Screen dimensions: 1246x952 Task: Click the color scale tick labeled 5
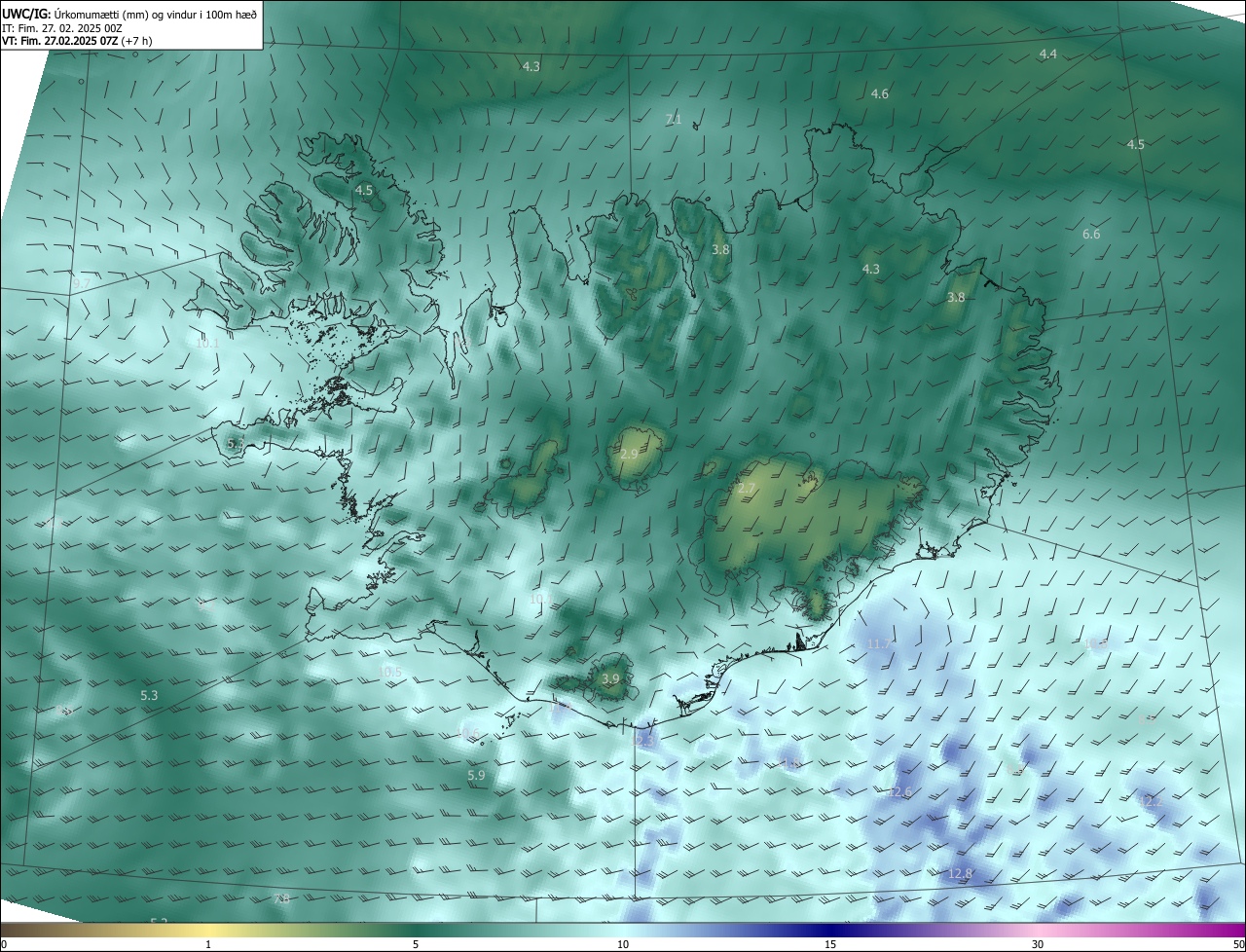click(x=416, y=944)
